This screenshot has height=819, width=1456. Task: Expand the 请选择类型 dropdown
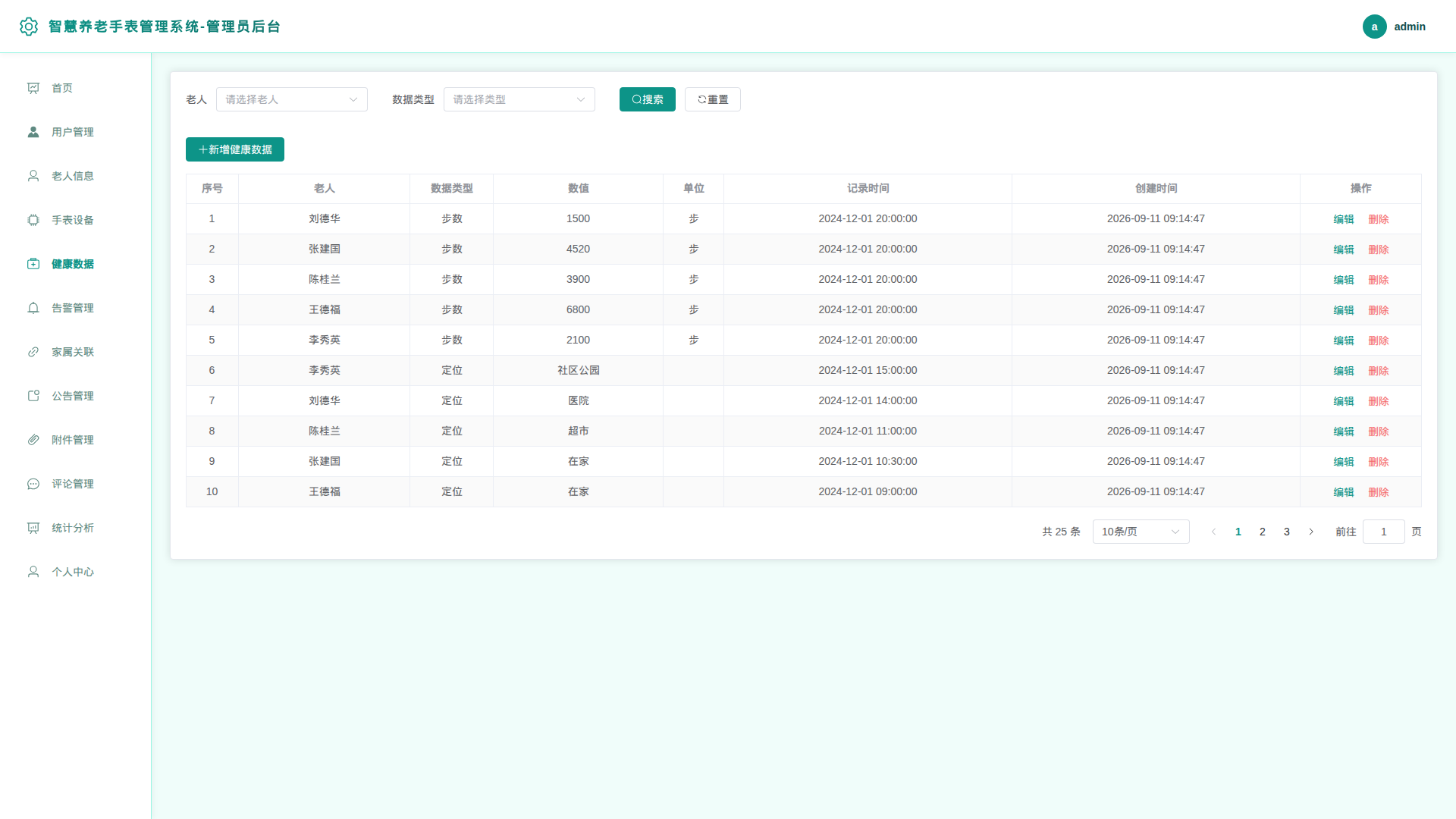pos(519,99)
